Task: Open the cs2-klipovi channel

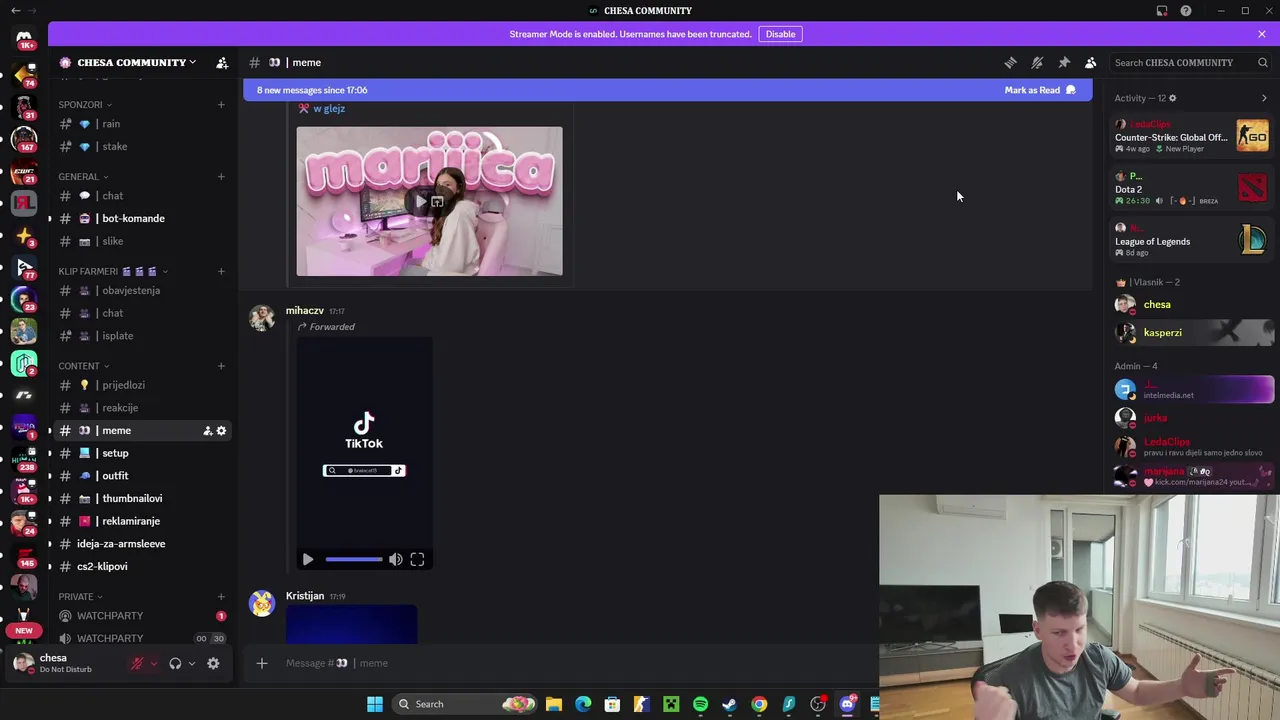Action: click(143, 566)
